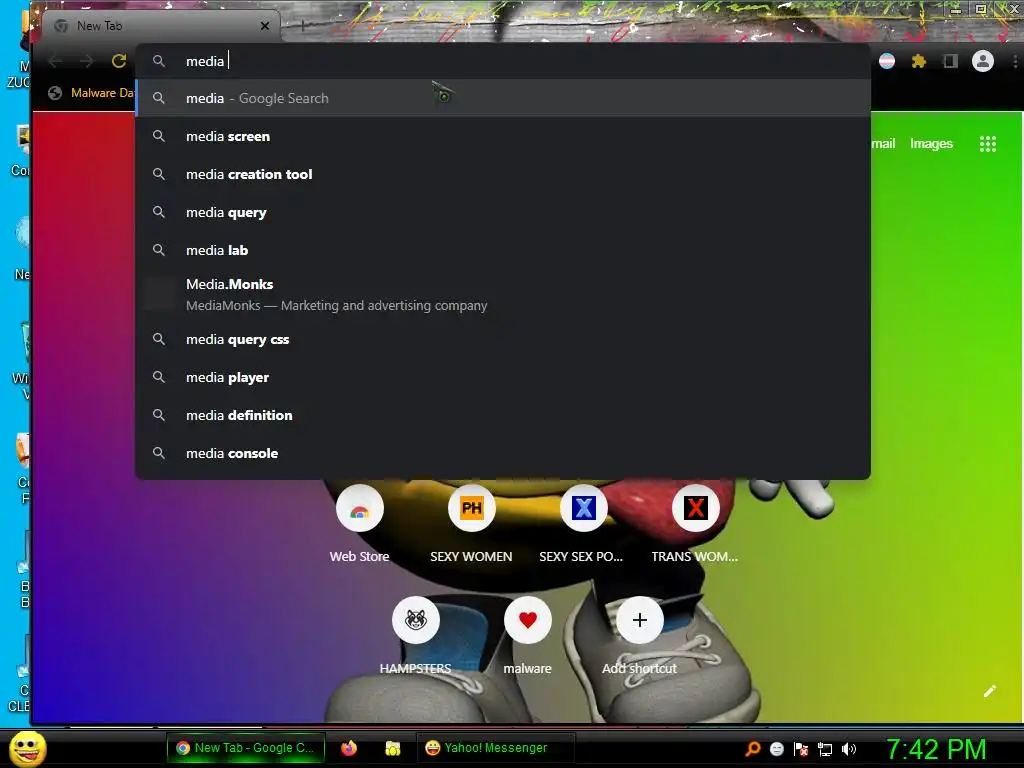1024x768 pixels.
Task: Click the network tray icon
Action: (825, 749)
